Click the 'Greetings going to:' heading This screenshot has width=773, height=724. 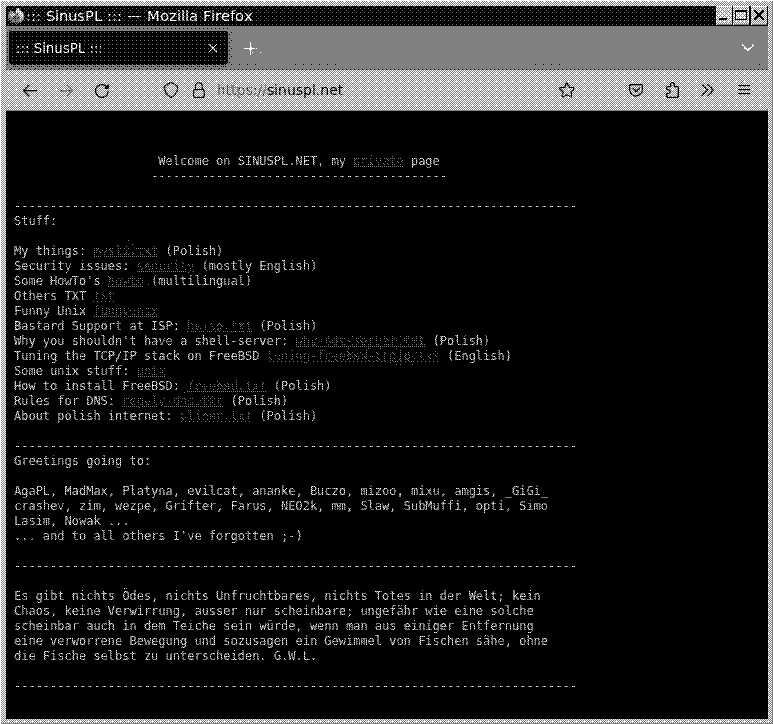pyautogui.click(x=82, y=461)
